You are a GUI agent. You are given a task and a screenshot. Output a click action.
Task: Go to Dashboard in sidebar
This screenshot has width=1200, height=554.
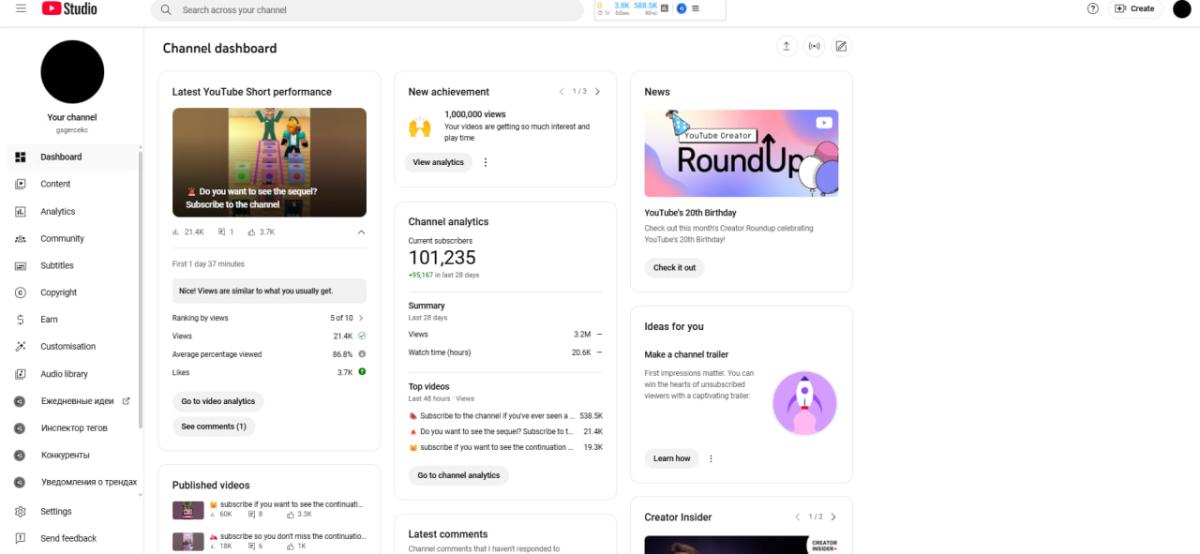(72, 157)
